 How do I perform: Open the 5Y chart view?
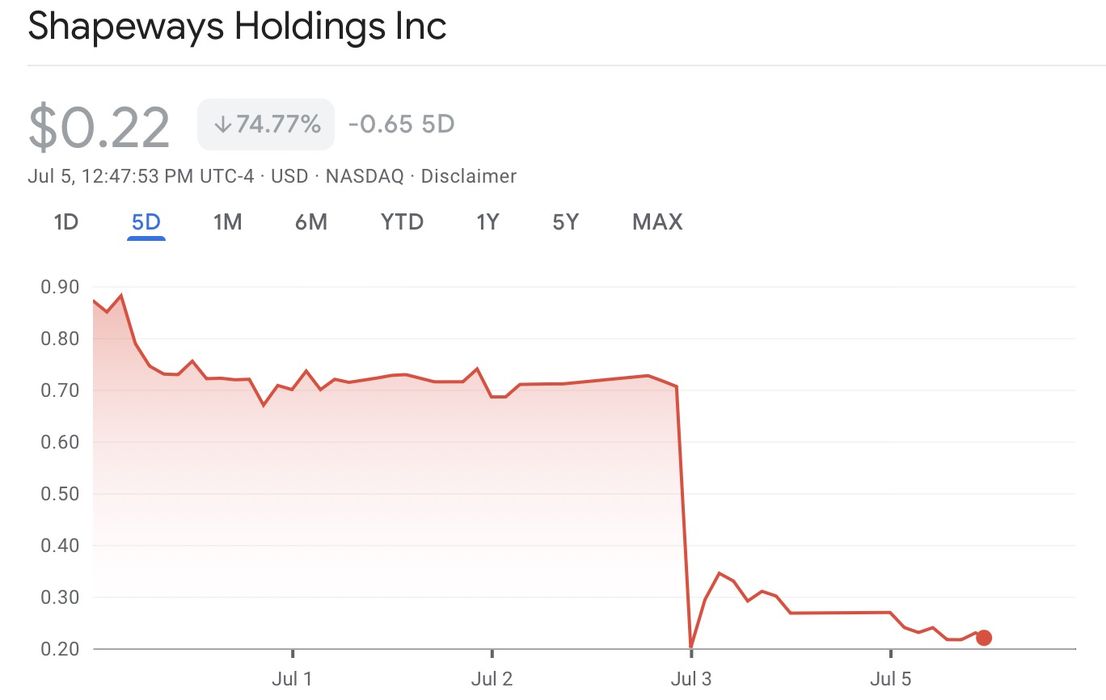(x=566, y=222)
